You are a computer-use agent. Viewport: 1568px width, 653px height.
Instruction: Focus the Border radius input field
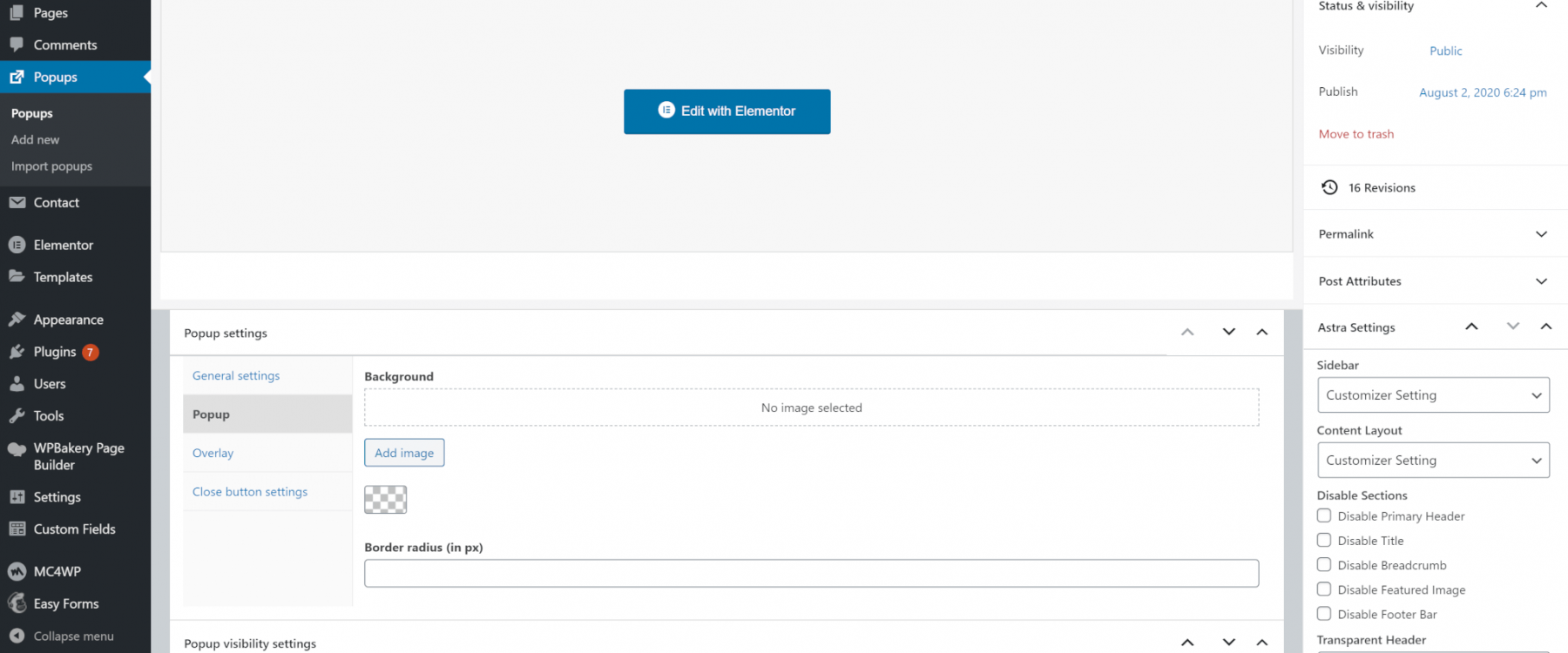click(x=811, y=573)
